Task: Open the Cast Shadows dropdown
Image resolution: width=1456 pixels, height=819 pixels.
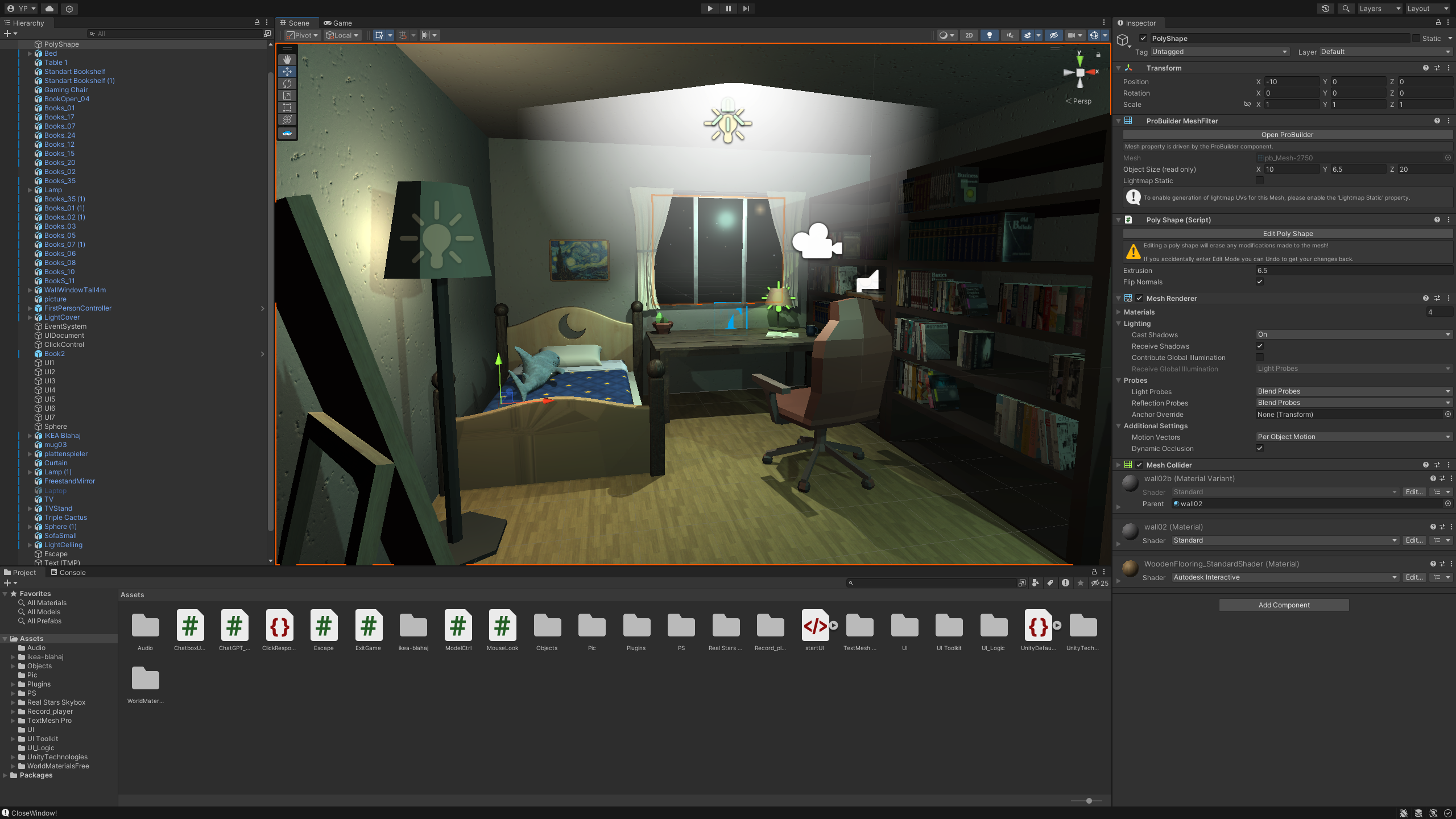Action: [1354, 334]
